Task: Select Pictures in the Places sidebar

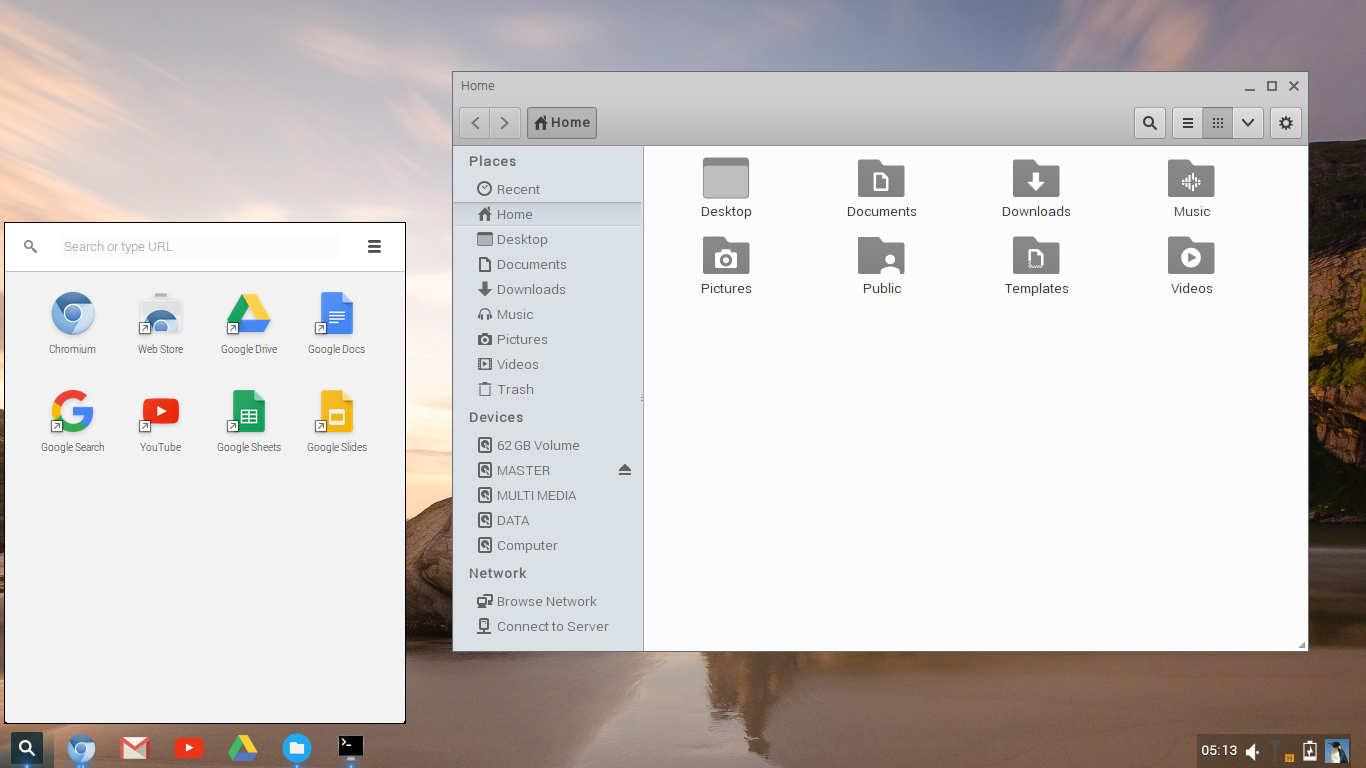Action: click(548, 339)
